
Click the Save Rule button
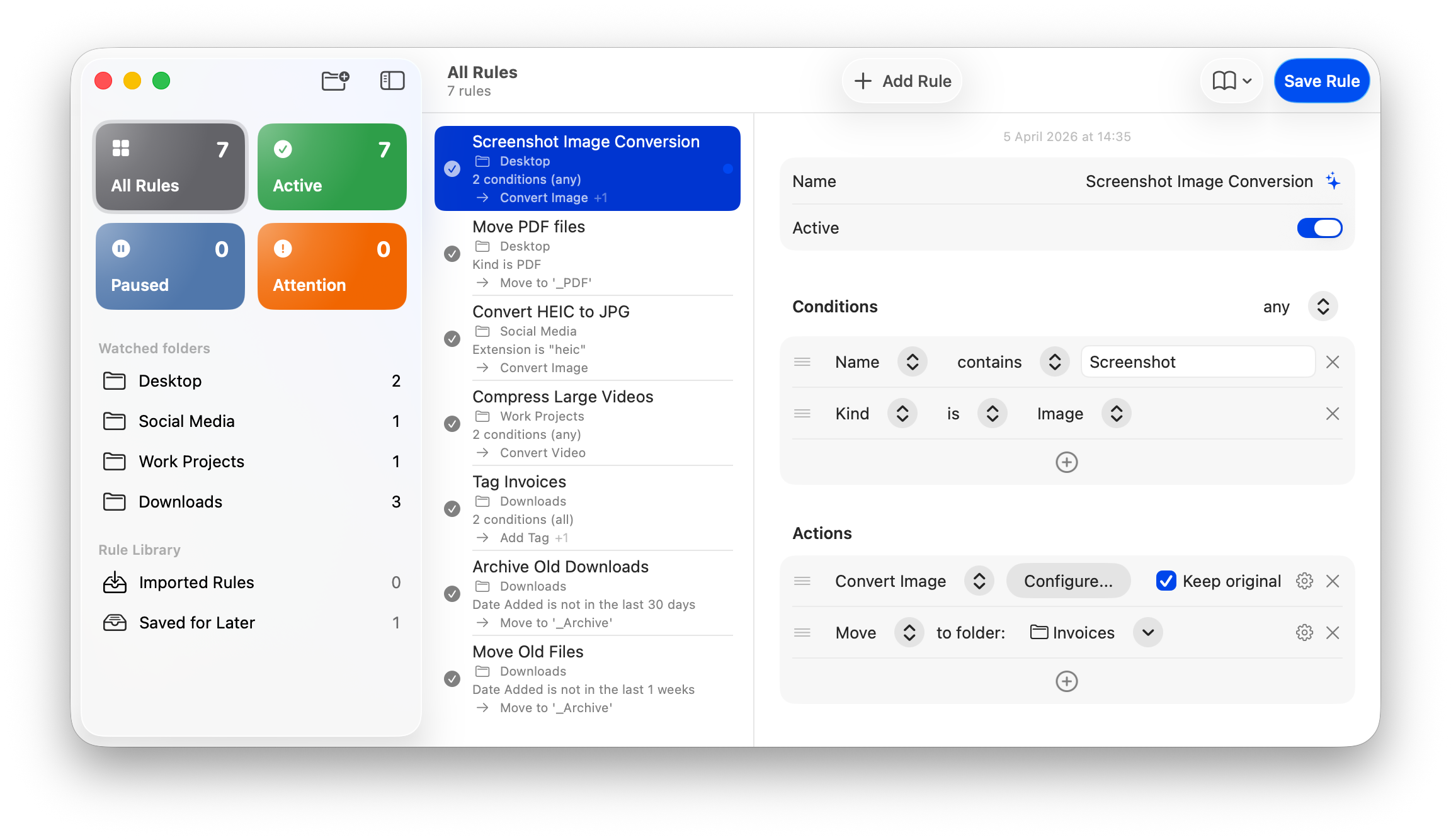[1322, 81]
